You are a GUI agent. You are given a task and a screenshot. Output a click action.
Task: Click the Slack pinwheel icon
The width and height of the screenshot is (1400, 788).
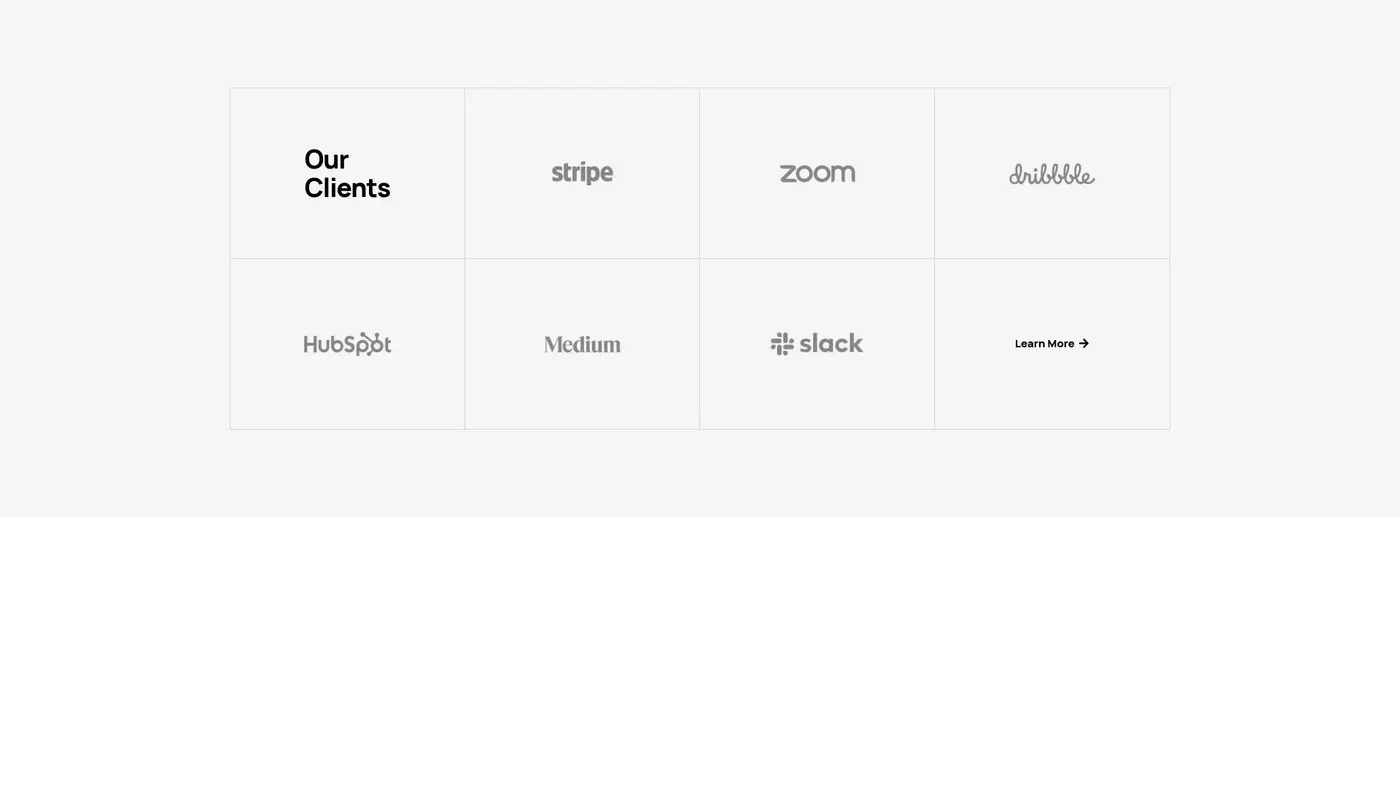[x=782, y=344]
